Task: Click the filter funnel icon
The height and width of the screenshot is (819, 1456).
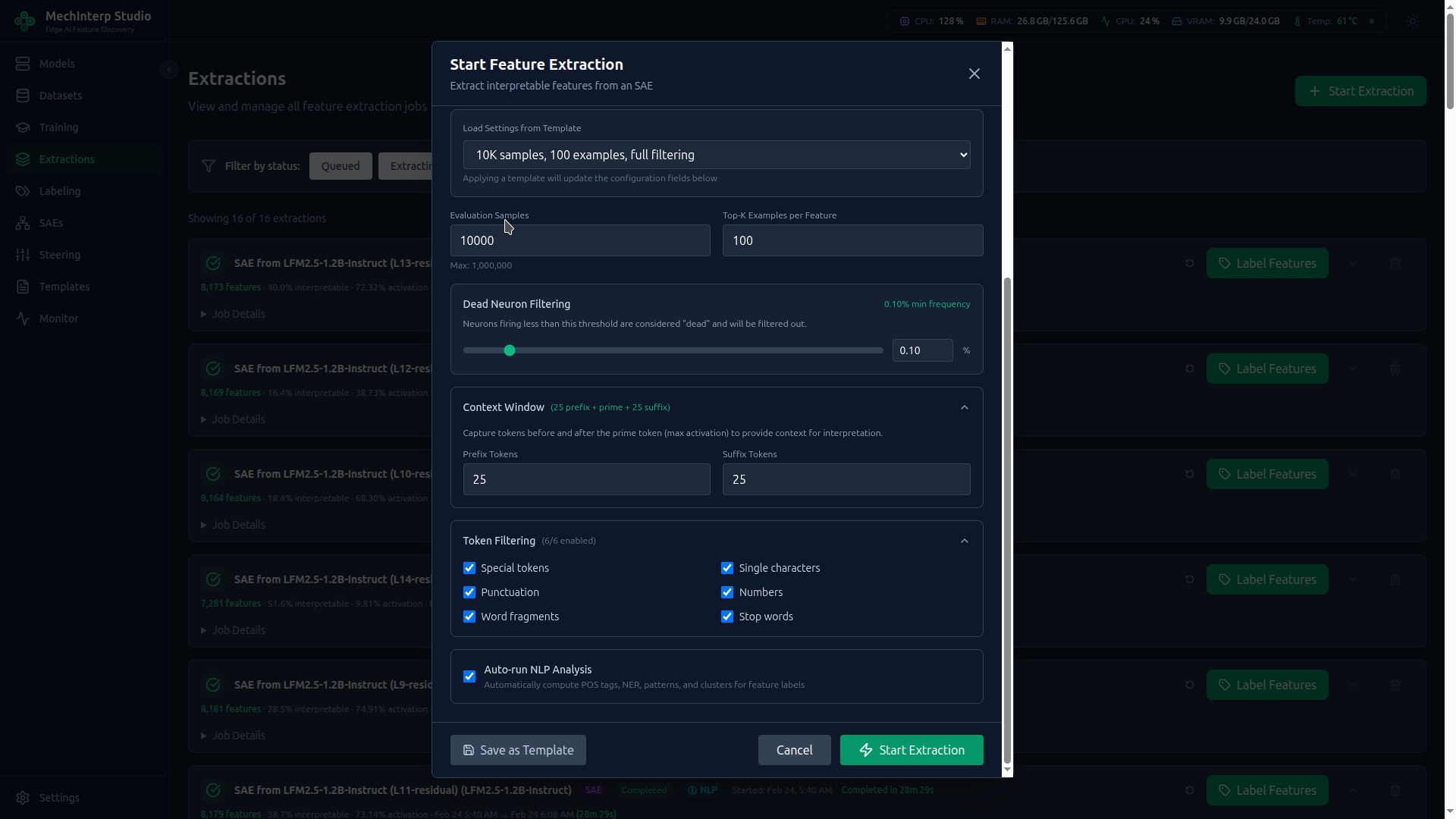Action: [x=209, y=166]
